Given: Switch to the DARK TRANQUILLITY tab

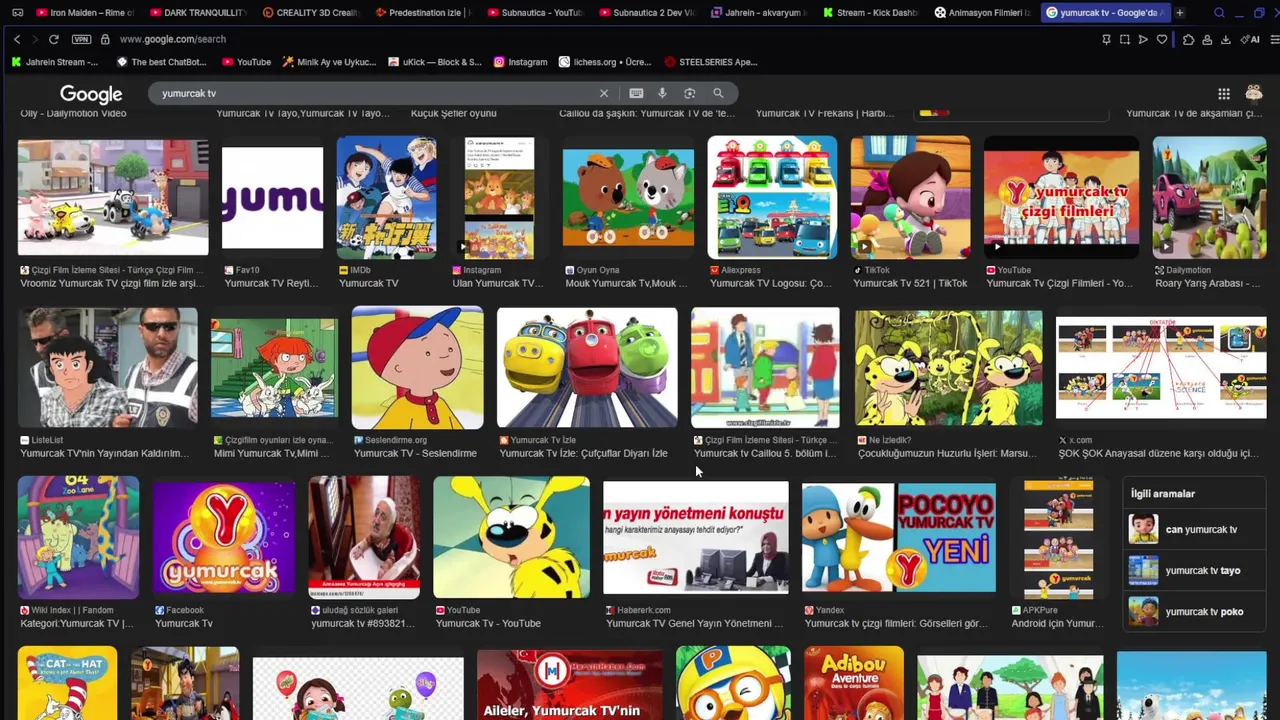Looking at the screenshot, I should coord(199,13).
